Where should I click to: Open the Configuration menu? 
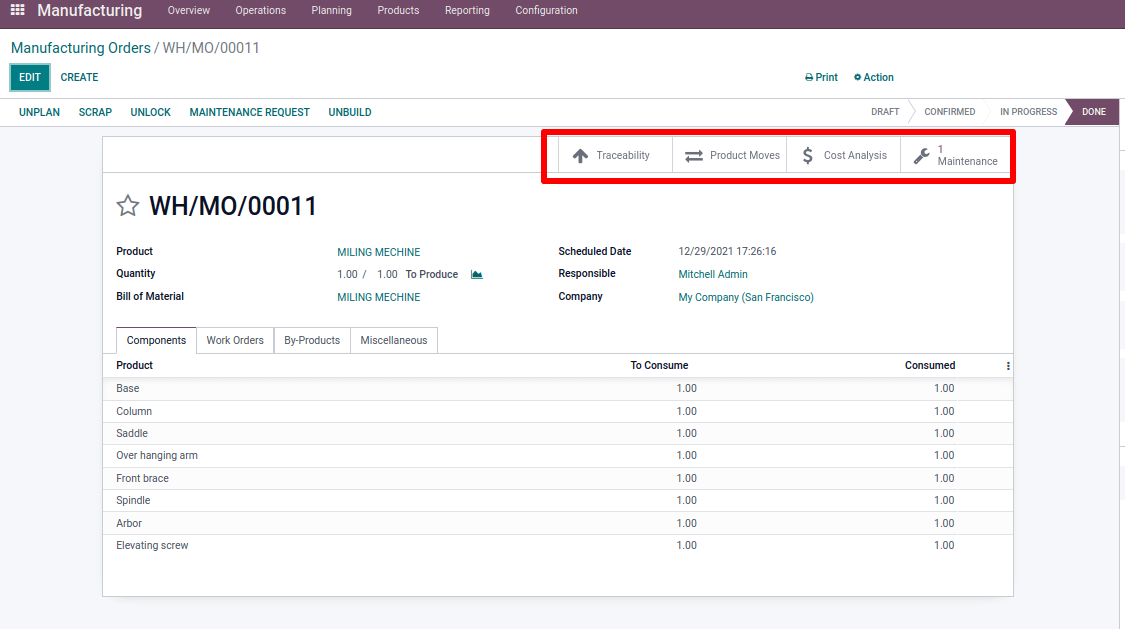(x=546, y=10)
